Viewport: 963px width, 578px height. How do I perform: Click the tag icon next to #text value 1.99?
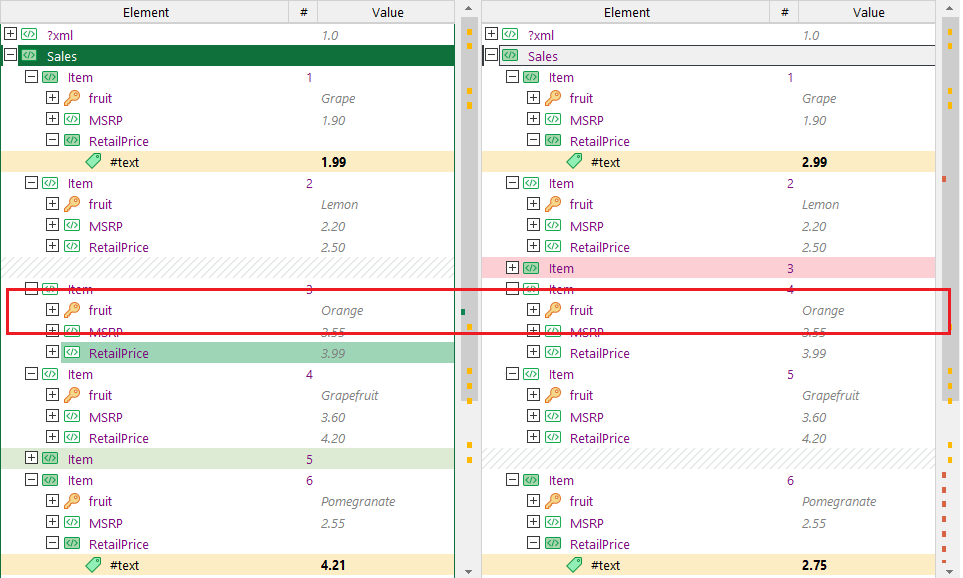point(91,161)
